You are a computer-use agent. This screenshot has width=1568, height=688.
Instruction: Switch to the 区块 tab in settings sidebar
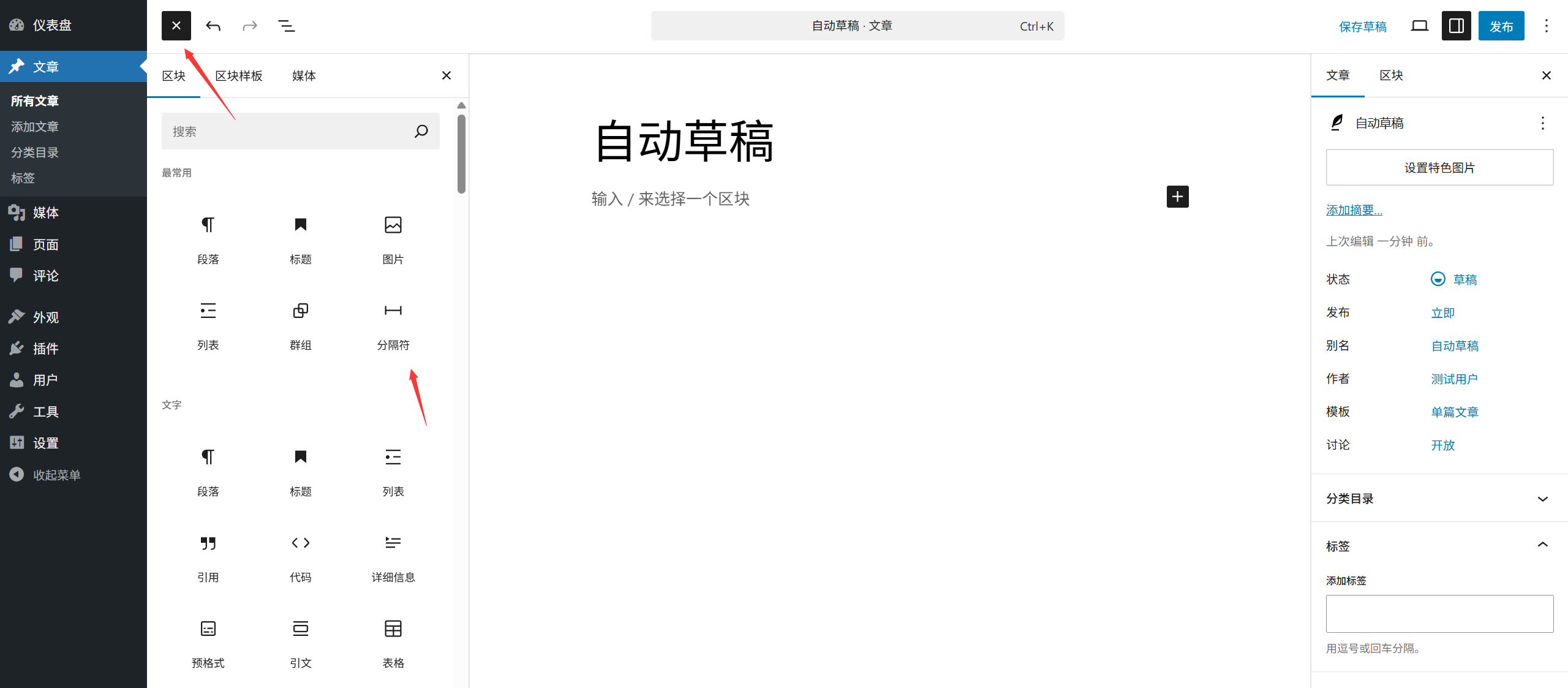[x=1391, y=75]
